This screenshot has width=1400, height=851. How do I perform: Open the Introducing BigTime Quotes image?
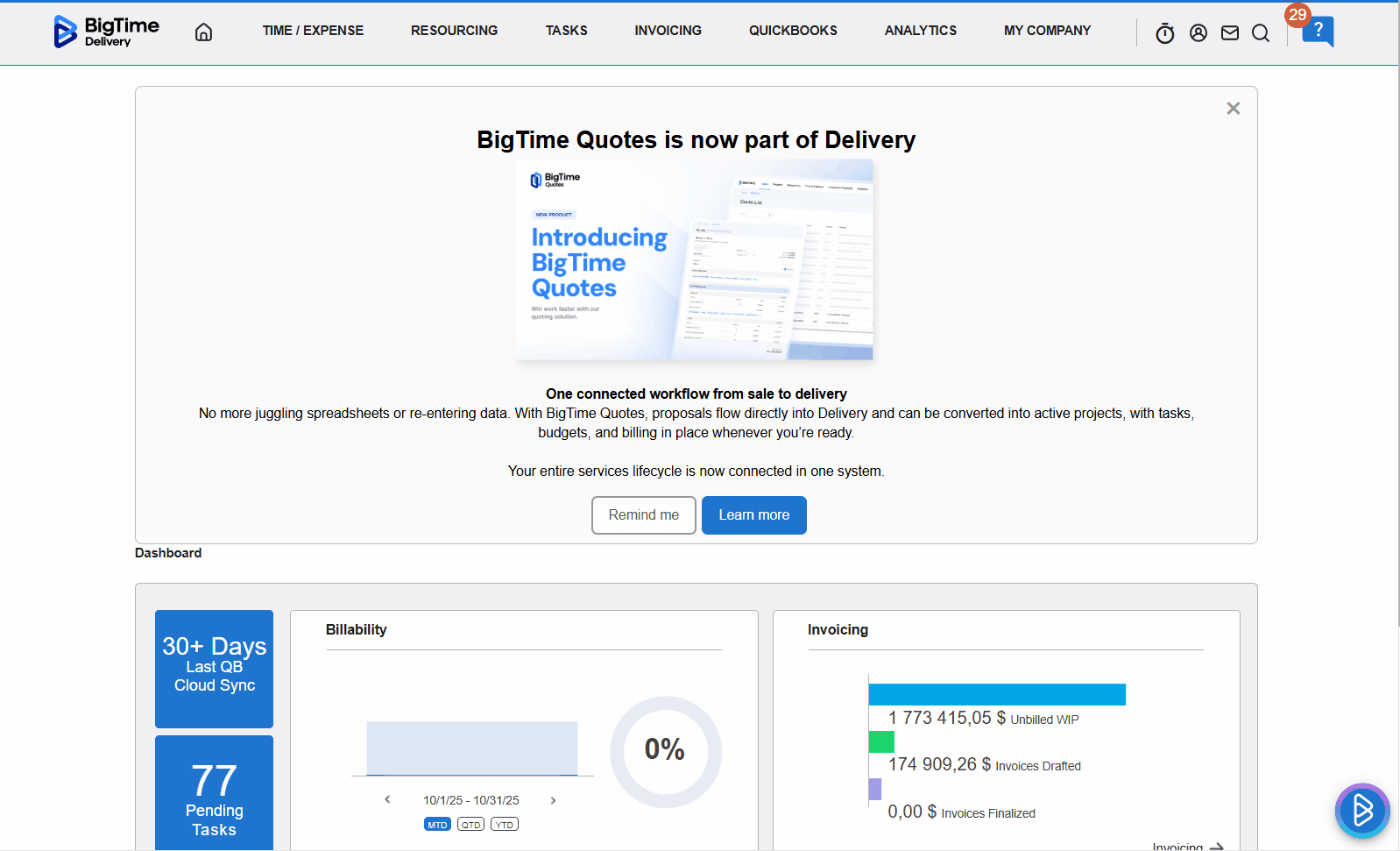[694, 260]
